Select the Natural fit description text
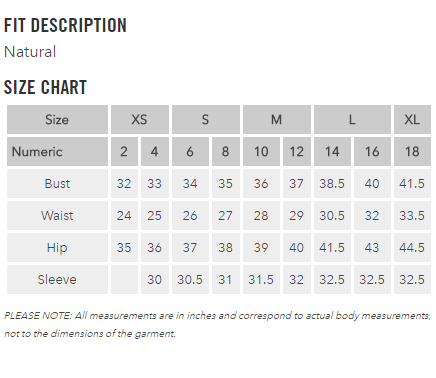Viewport: 436px width, 378px height. pos(30,52)
